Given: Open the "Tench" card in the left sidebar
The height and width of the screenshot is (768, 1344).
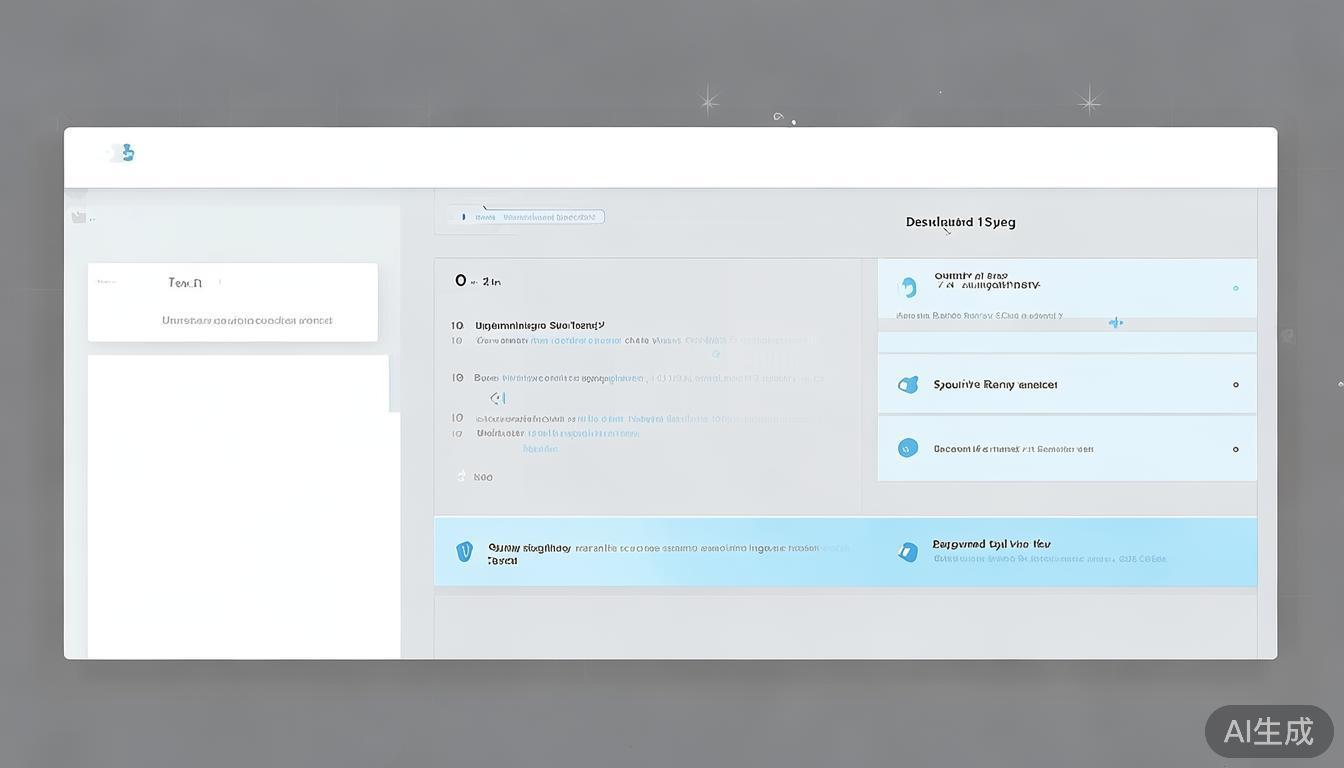Looking at the screenshot, I should (232, 301).
